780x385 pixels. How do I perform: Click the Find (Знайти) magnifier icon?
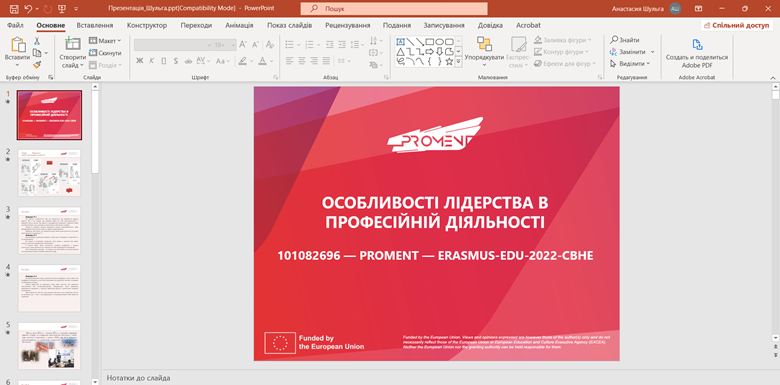(x=614, y=40)
